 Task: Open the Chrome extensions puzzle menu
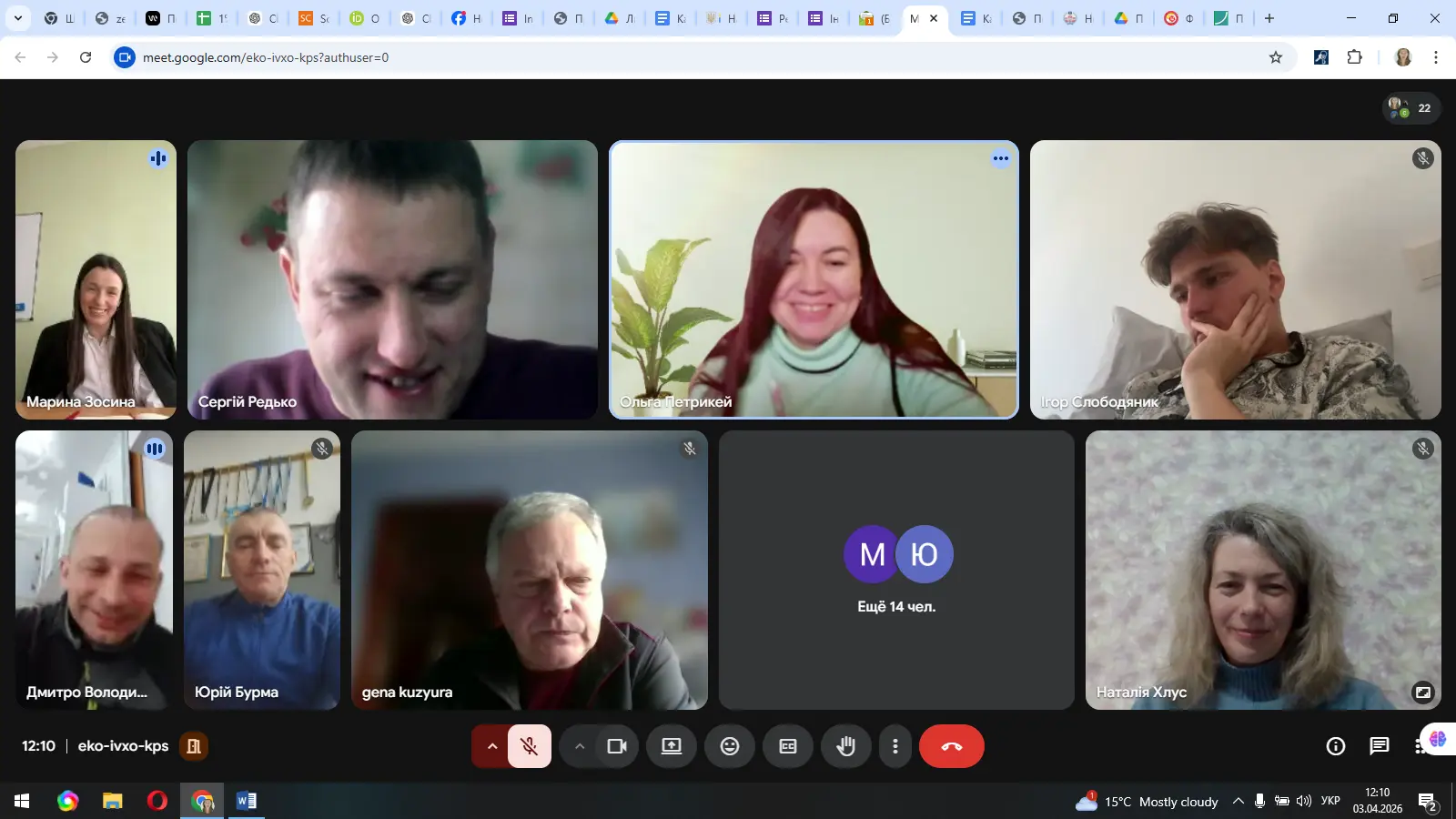pos(1354,57)
